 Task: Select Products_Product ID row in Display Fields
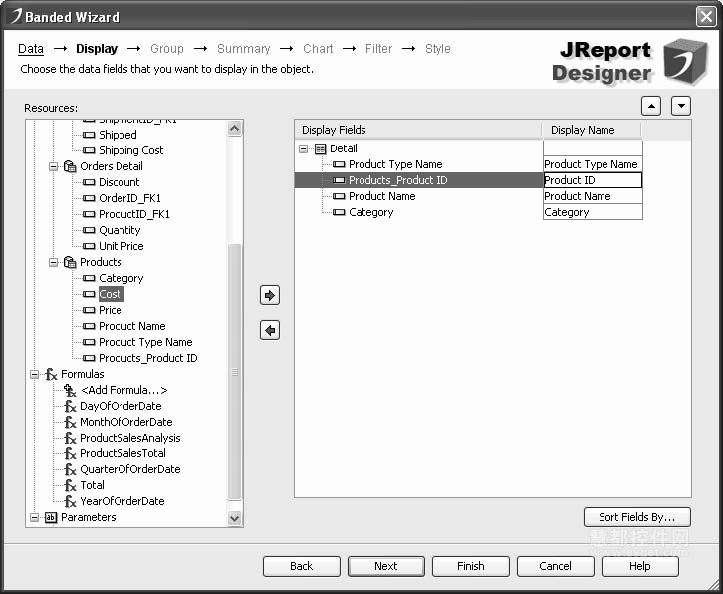[x=419, y=180]
